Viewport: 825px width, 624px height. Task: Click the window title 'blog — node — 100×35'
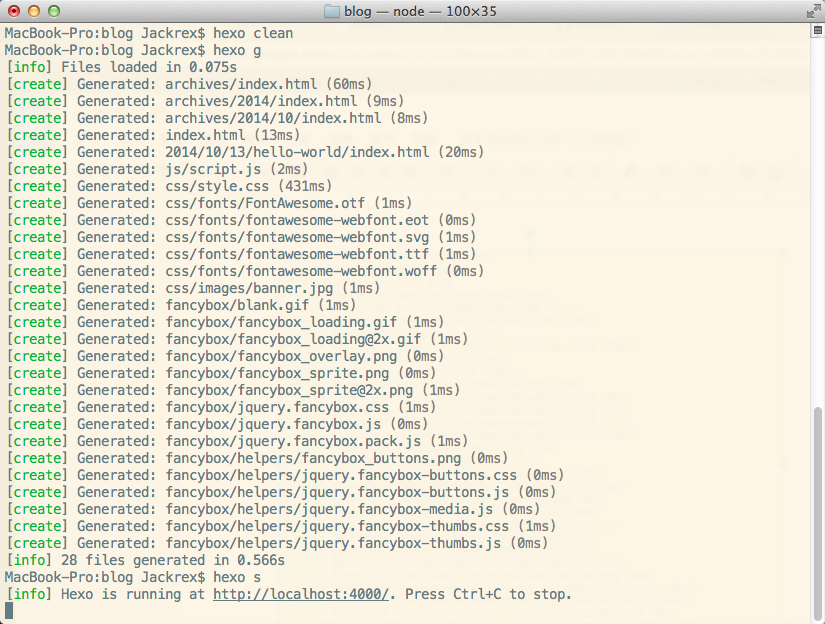(x=420, y=11)
